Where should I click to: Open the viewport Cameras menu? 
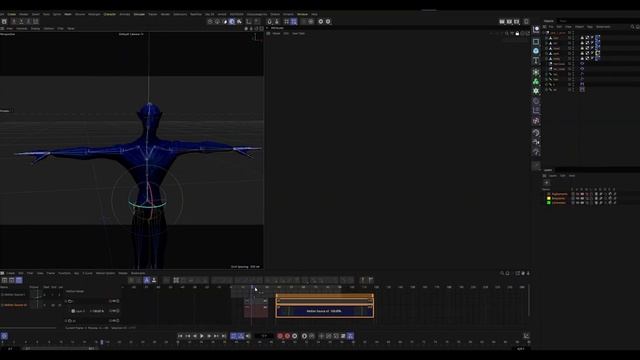pyautogui.click(x=22, y=29)
